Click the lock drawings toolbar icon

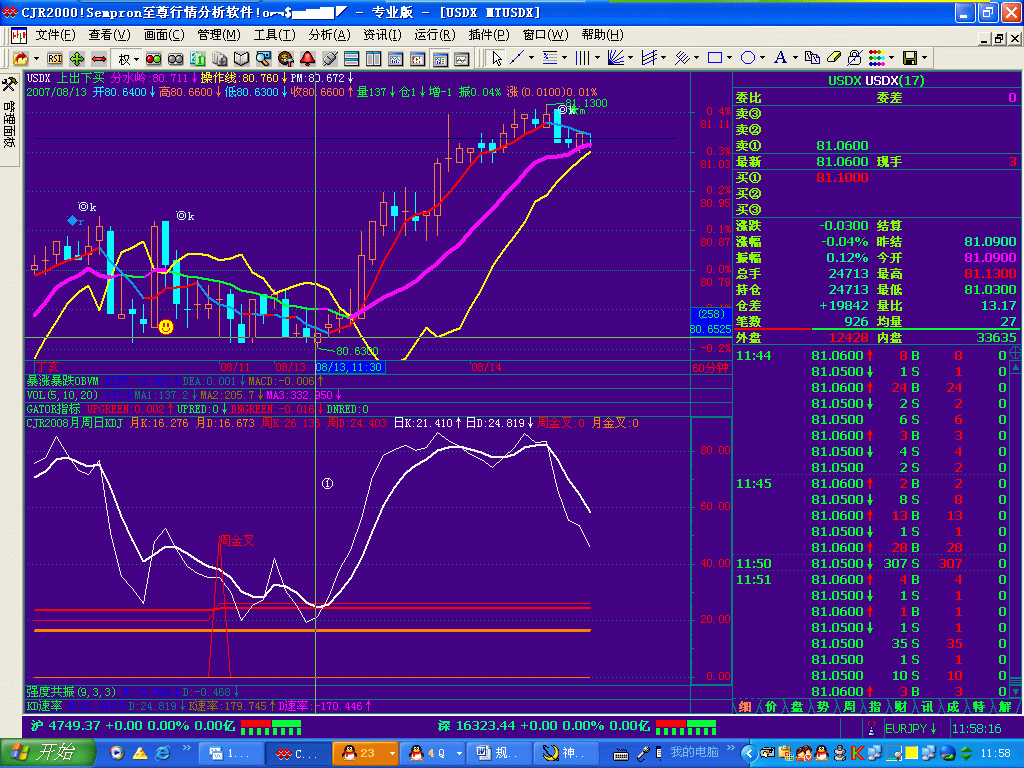pyautogui.click(x=854, y=58)
